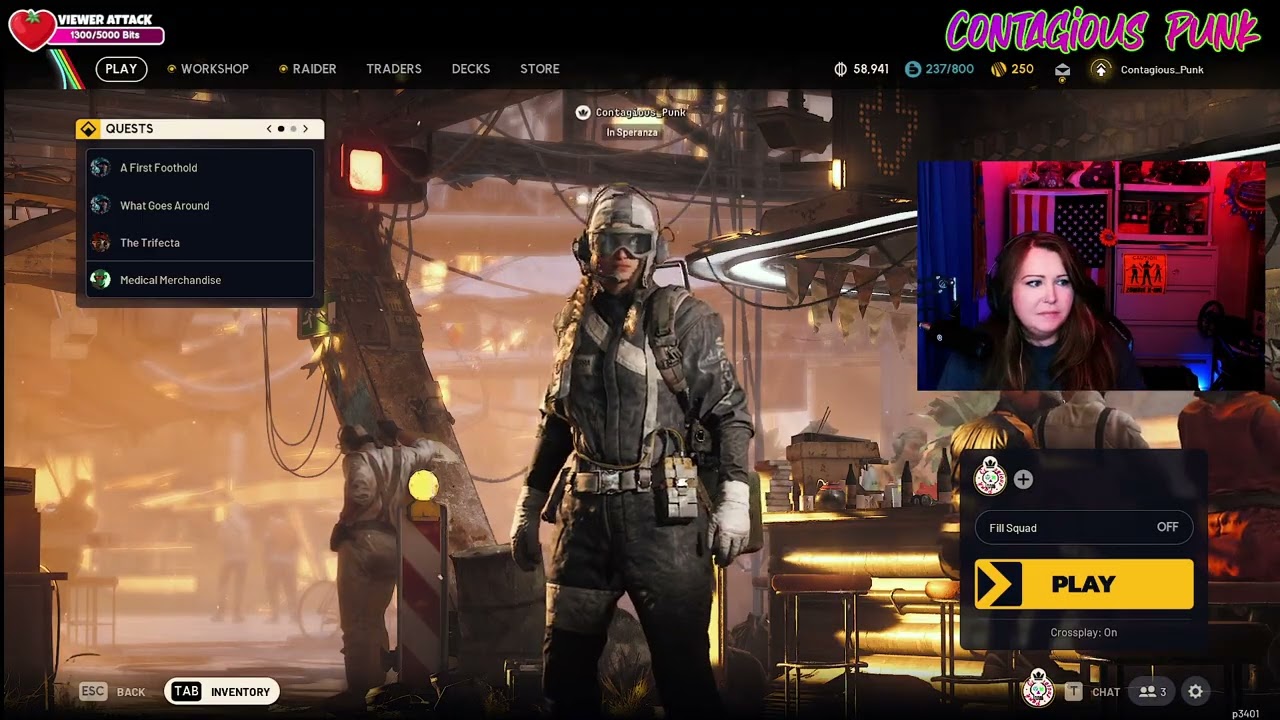The width and height of the screenshot is (1280, 720).
Task: Select the second Quests page dot
Action: (293, 129)
